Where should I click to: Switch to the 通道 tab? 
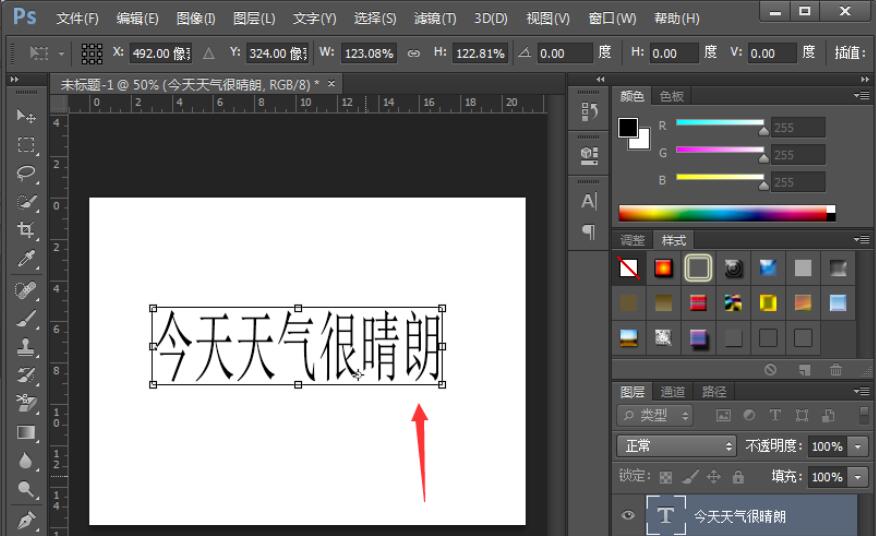click(x=673, y=392)
